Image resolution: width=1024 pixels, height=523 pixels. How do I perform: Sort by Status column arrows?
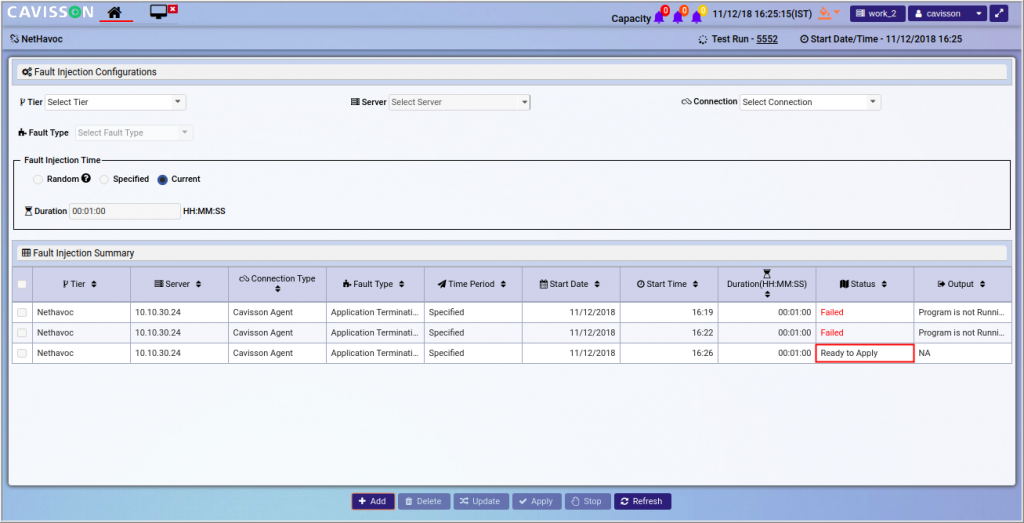click(884, 285)
